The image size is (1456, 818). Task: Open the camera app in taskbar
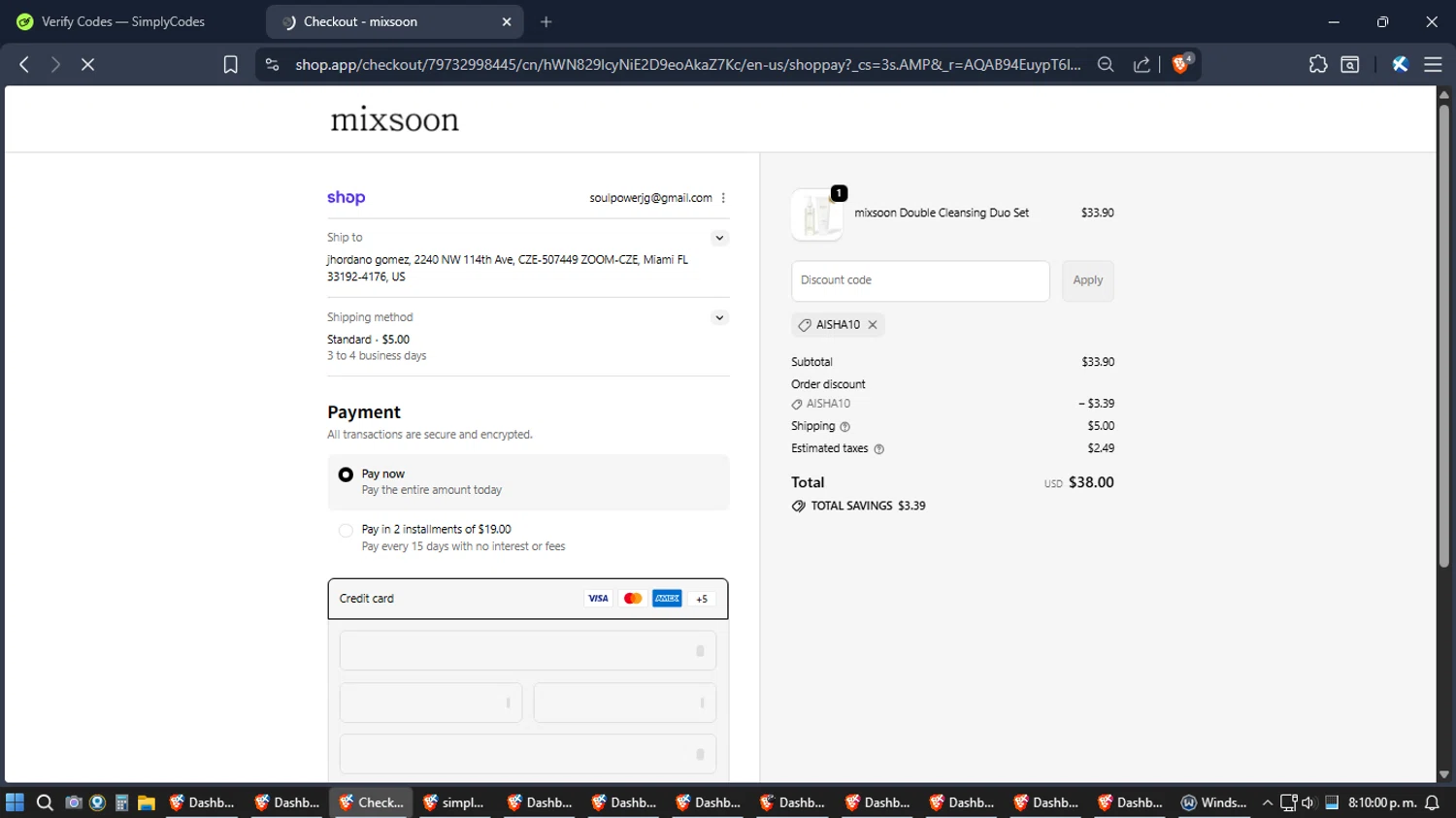click(x=73, y=802)
